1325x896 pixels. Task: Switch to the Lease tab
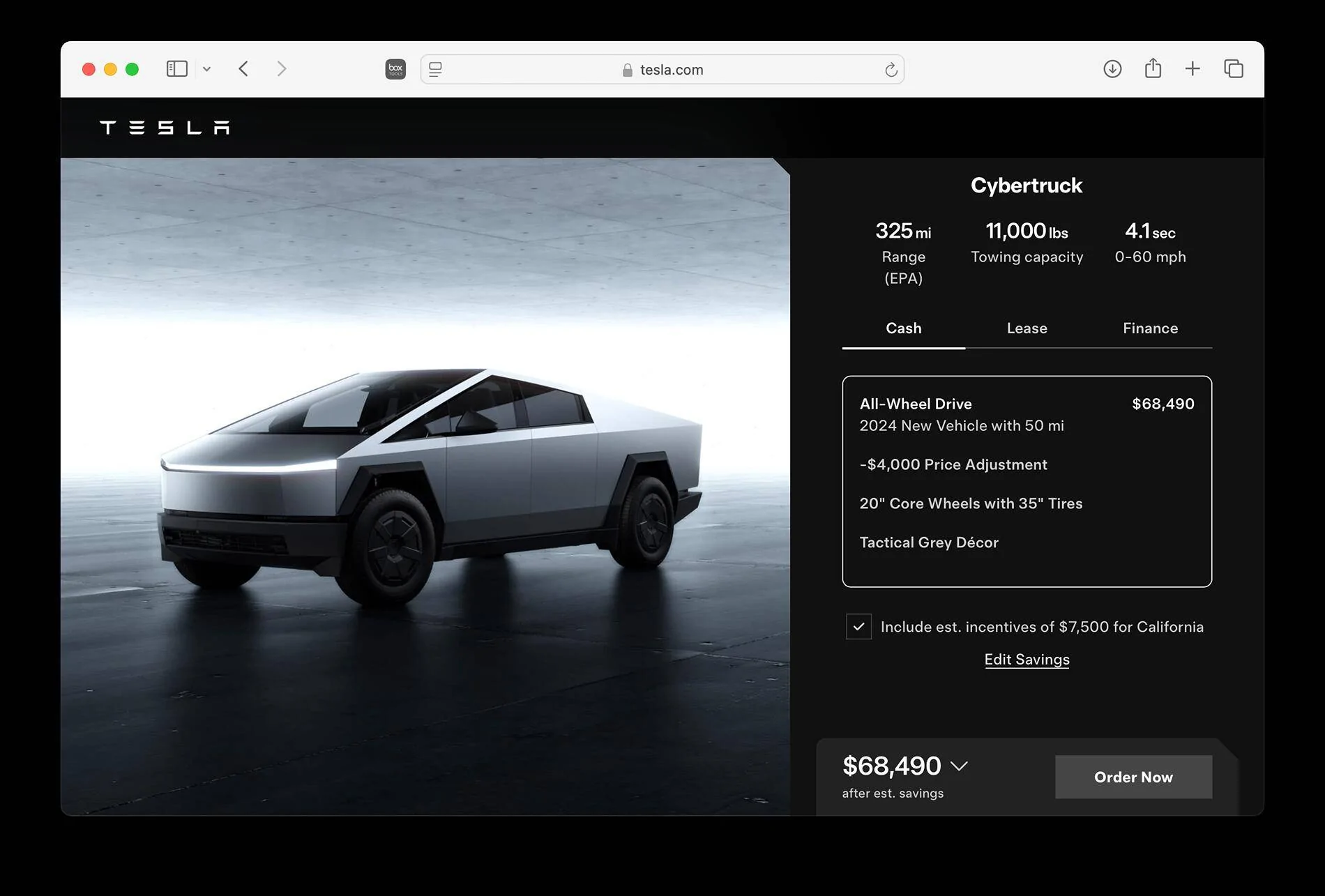coord(1027,328)
